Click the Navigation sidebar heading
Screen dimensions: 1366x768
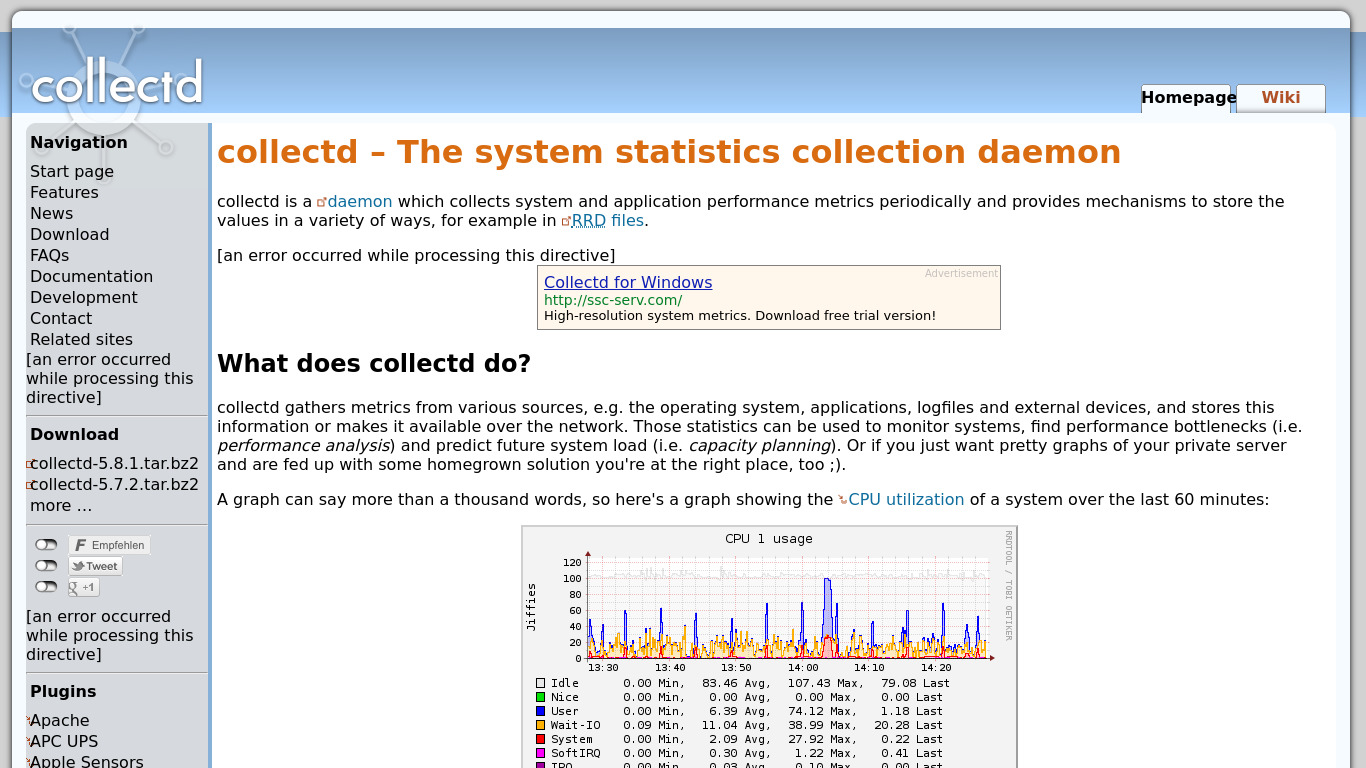(x=79, y=142)
